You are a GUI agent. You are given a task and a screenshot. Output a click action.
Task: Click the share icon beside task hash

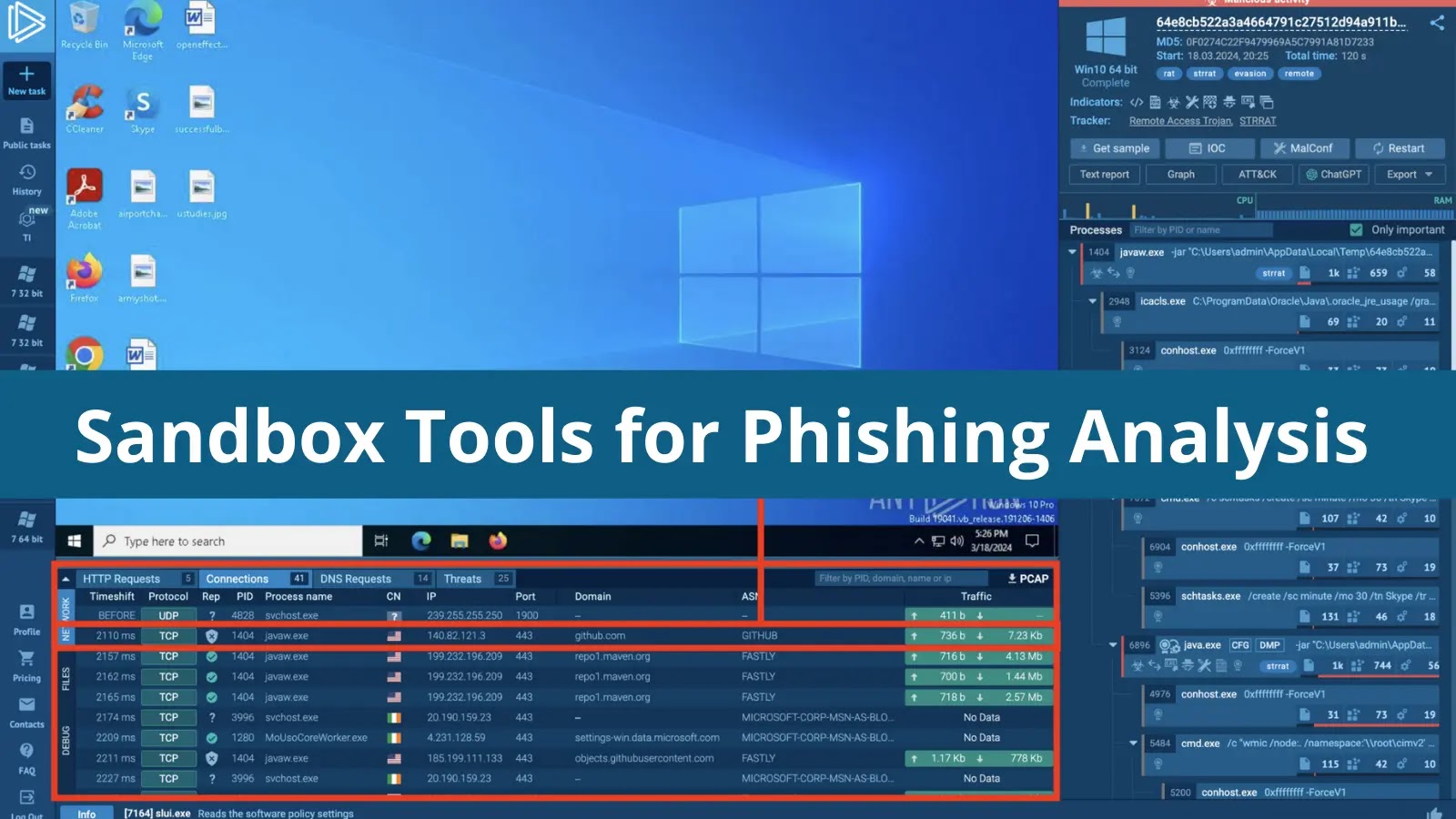1437,23
